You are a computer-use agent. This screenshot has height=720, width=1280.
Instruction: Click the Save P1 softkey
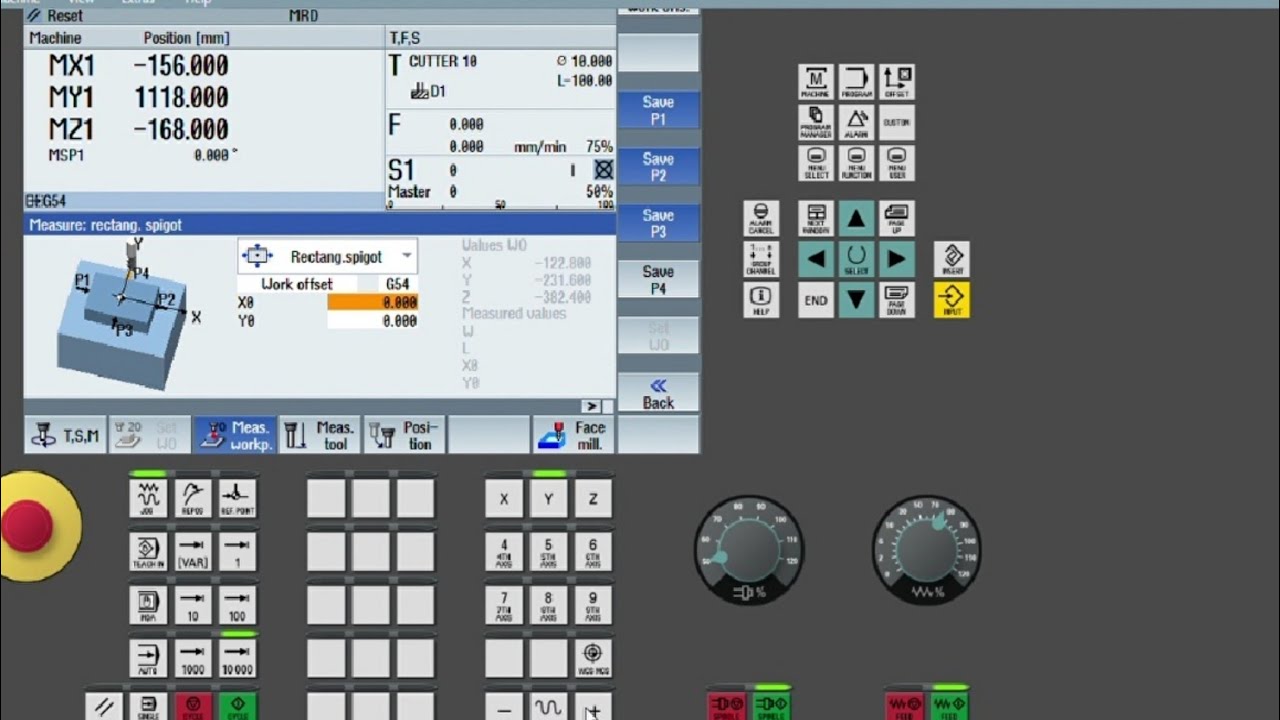pyautogui.click(x=658, y=110)
